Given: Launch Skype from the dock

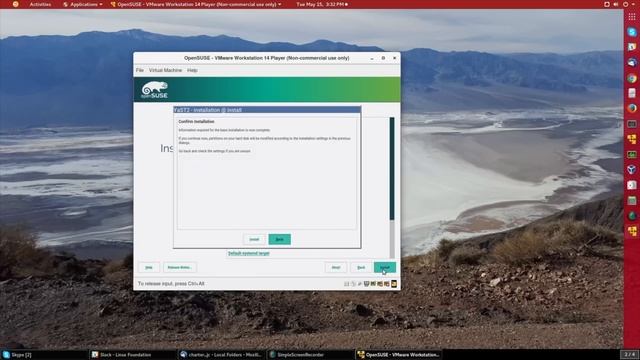Looking at the screenshot, I should (x=632, y=32).
